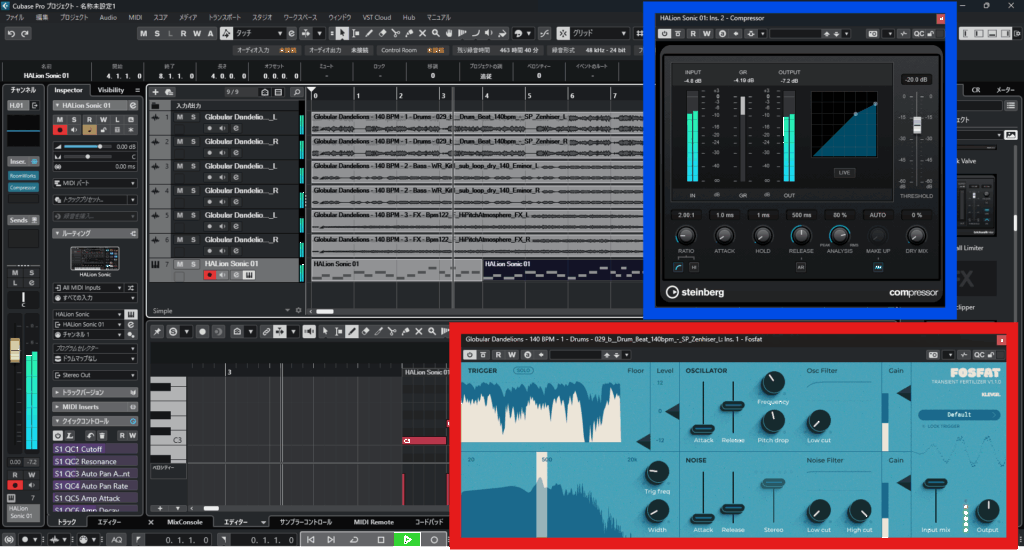Click the S1 QC1 Cutoff quick control slot
The image size is (1024, 550).
[x=95, y=449]
